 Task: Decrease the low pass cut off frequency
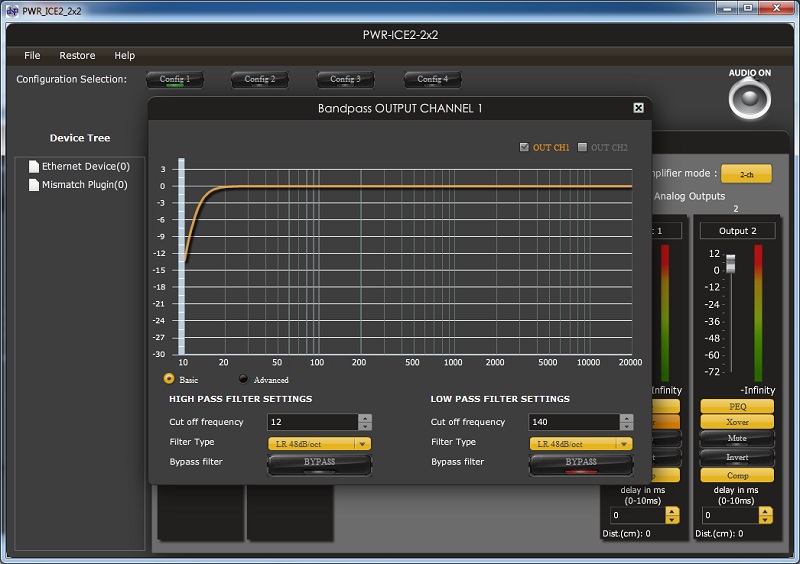626,426
